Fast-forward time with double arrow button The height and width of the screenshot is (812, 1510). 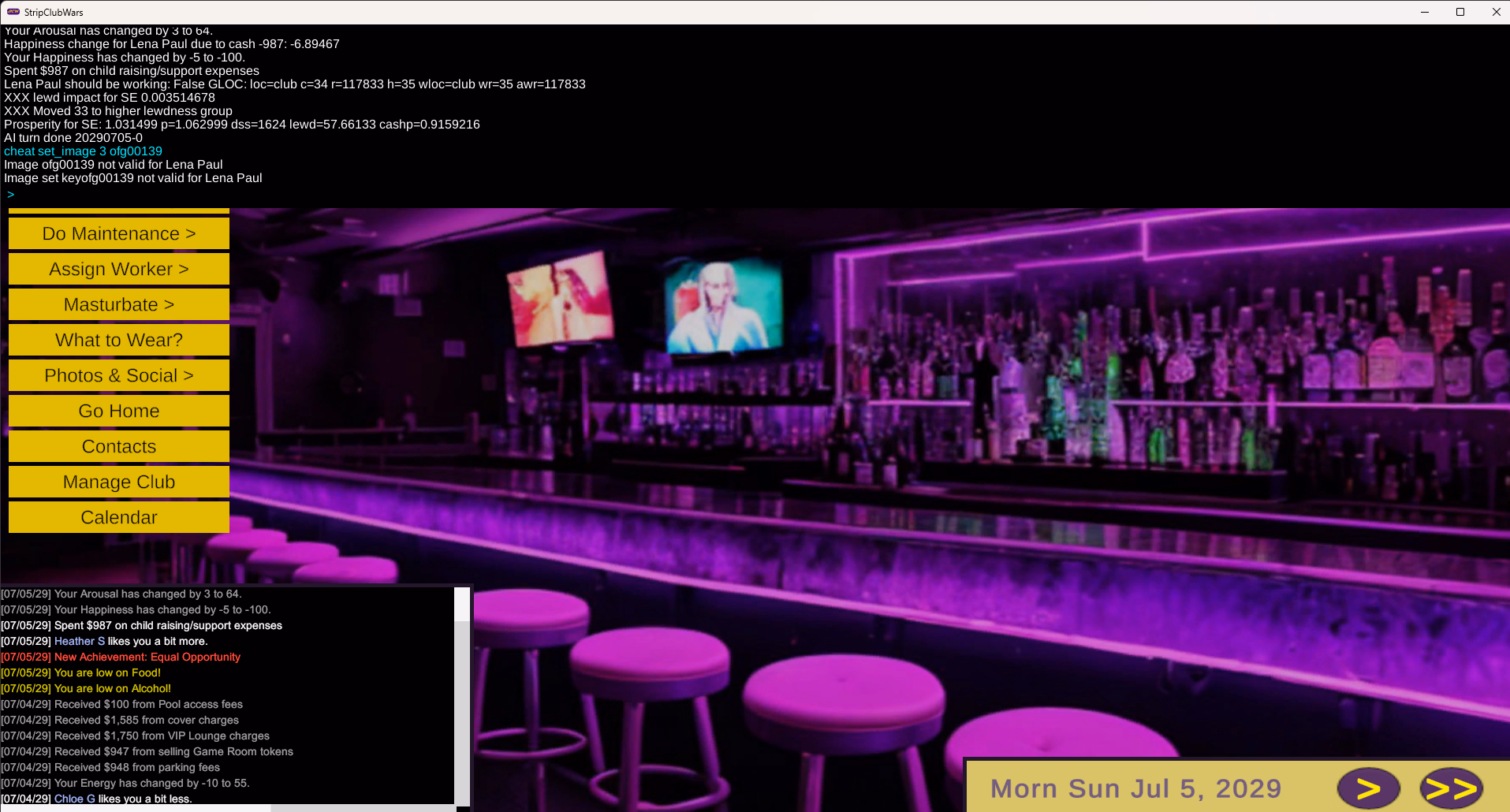tap(1451, 788)
